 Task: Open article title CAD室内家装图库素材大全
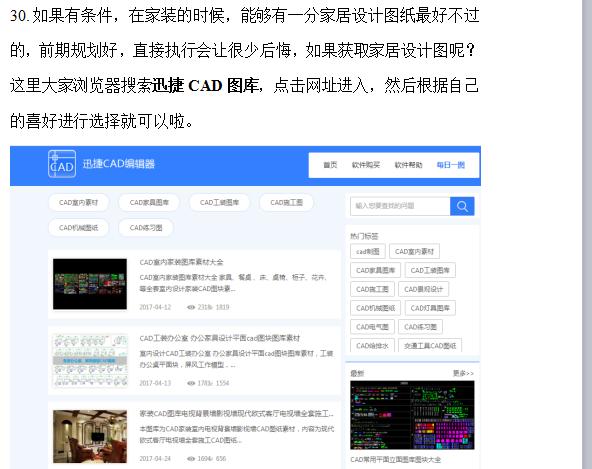181,262
